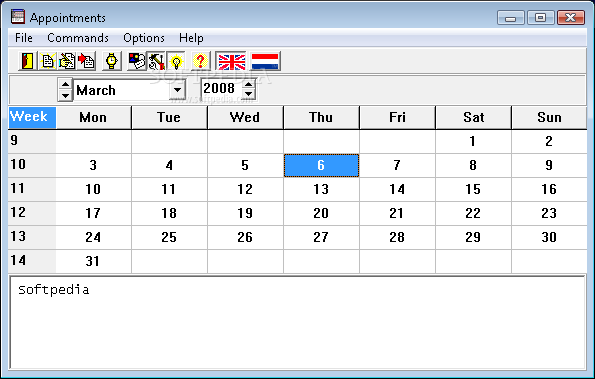Select Wednesday the 19th
Image resolution: width=595 pixels, height=379 pixels.
(245, 213)
